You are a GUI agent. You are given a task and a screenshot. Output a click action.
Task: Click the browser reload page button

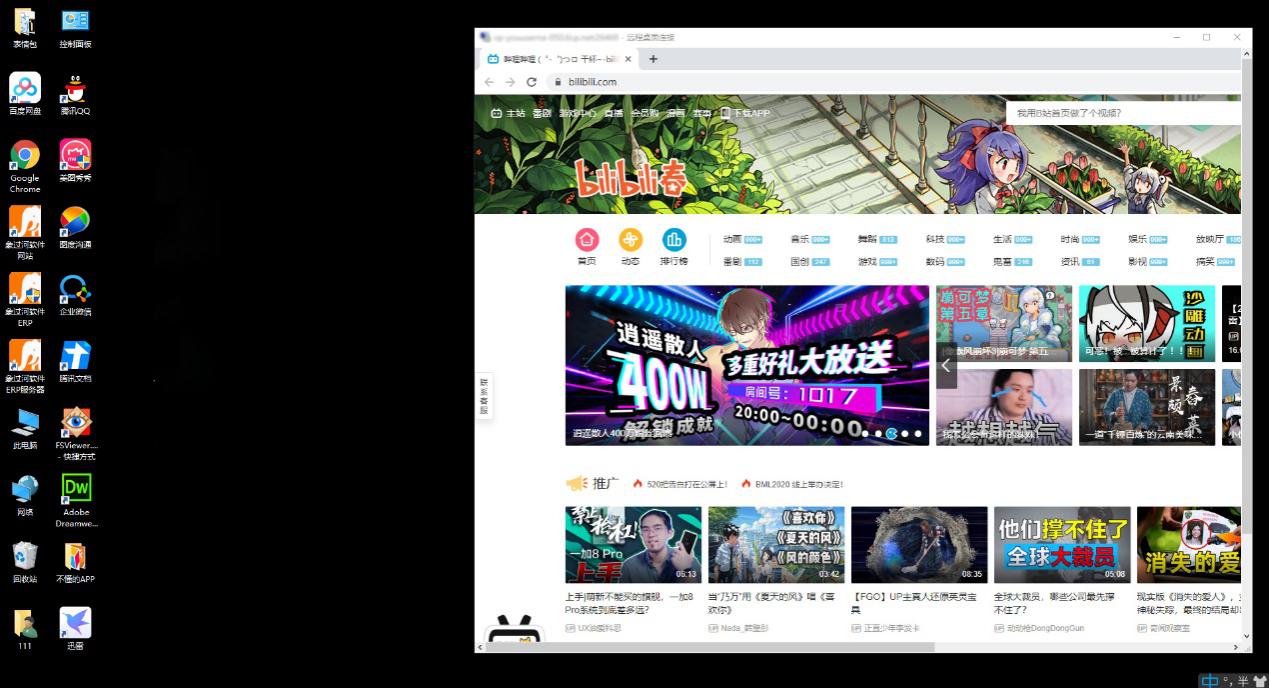(x=531, y=82)
